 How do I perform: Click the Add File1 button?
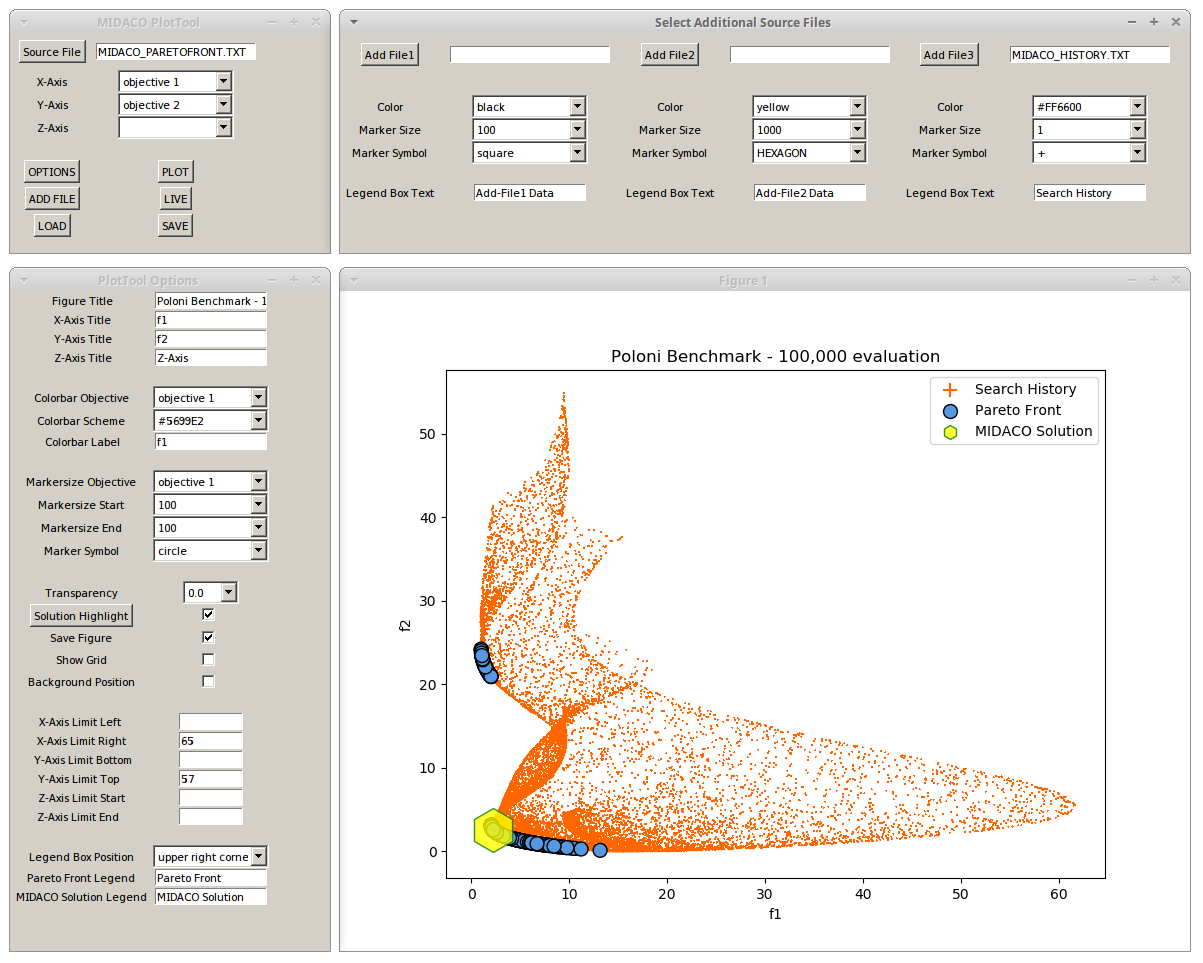[389, 55]
